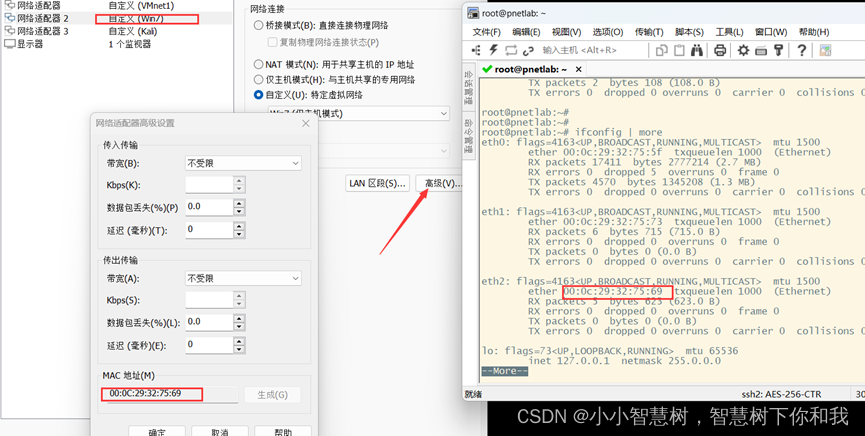Select 桥接模式(B) radio button
Screen dimensions: 865x436
pos(258,25)
